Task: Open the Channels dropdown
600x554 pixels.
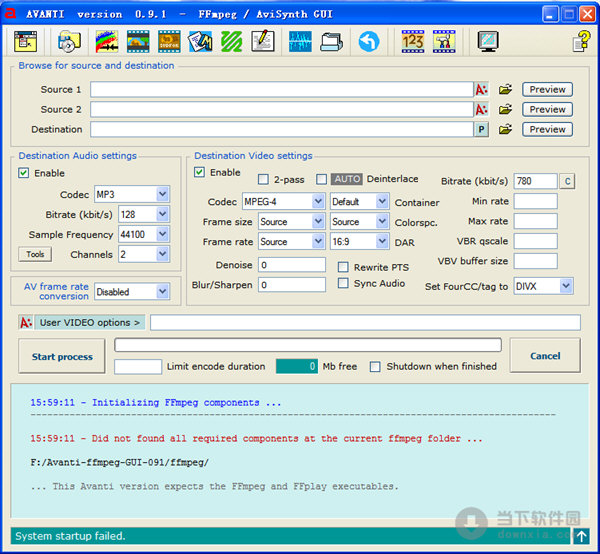Action: click(x=163, y=254)
